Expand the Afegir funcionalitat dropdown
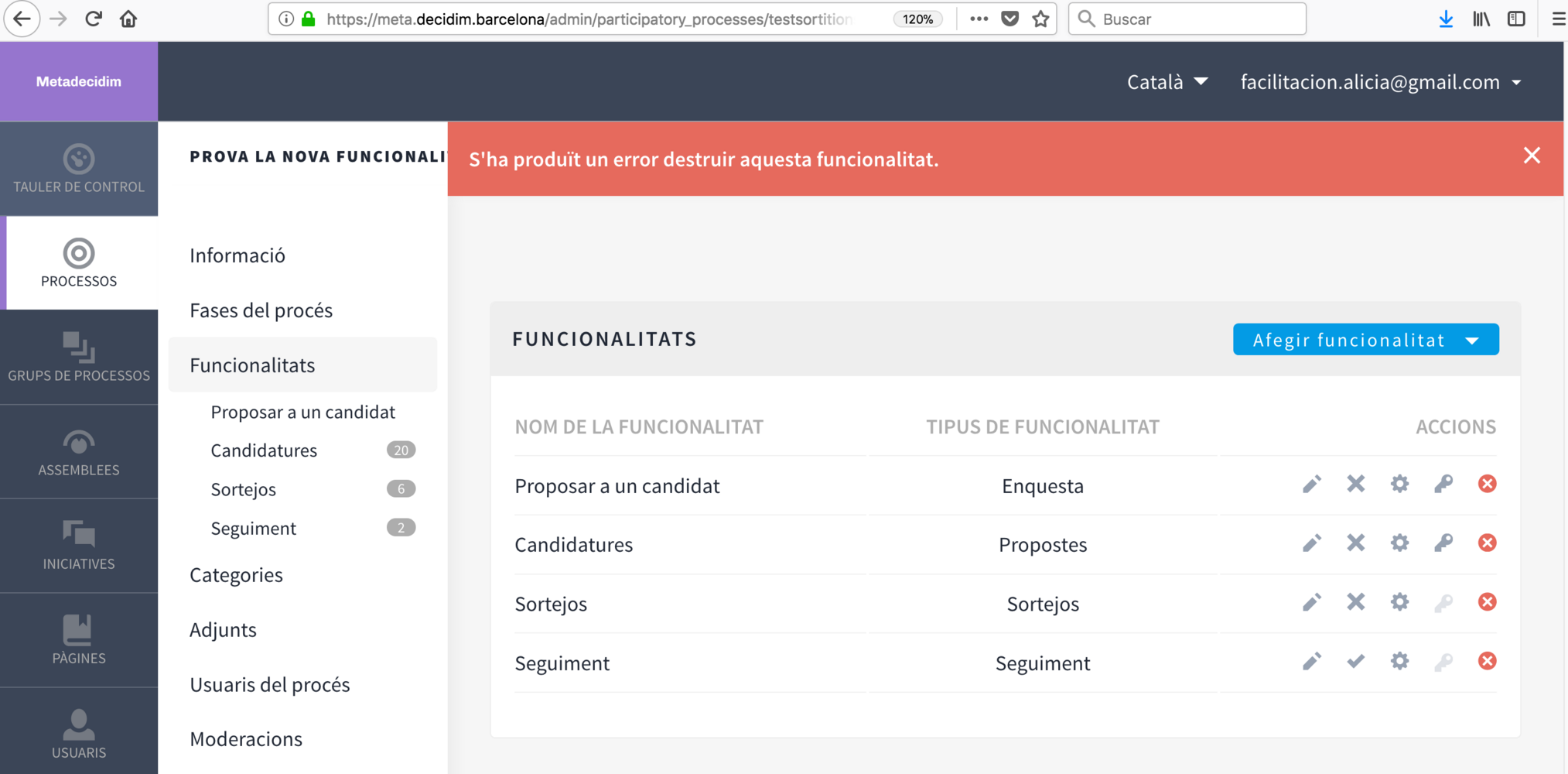 (x=1365, y=340)
